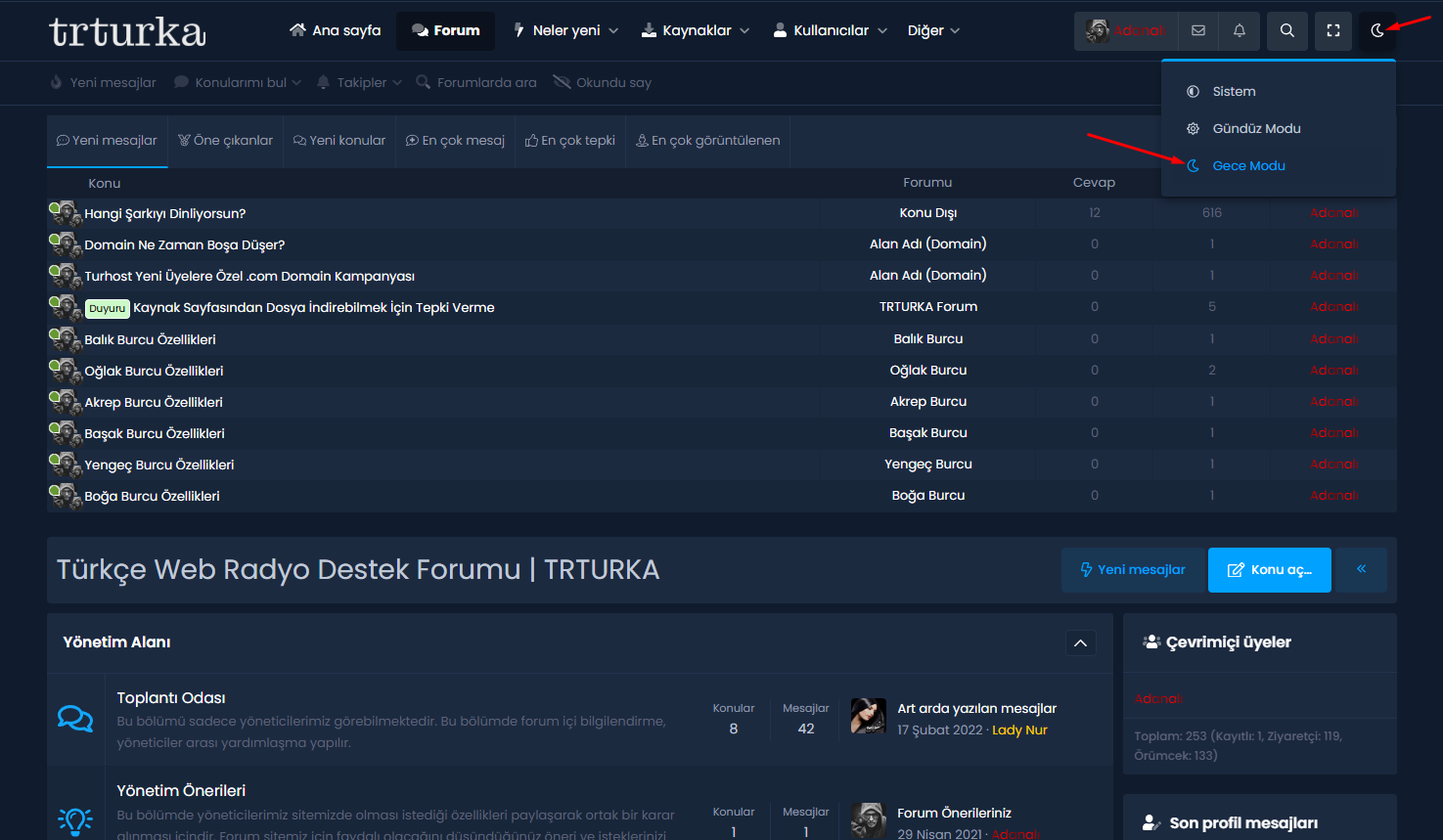
Task: Click the Toplantı Odası chat bubbles icon
Action: (75, 719)
